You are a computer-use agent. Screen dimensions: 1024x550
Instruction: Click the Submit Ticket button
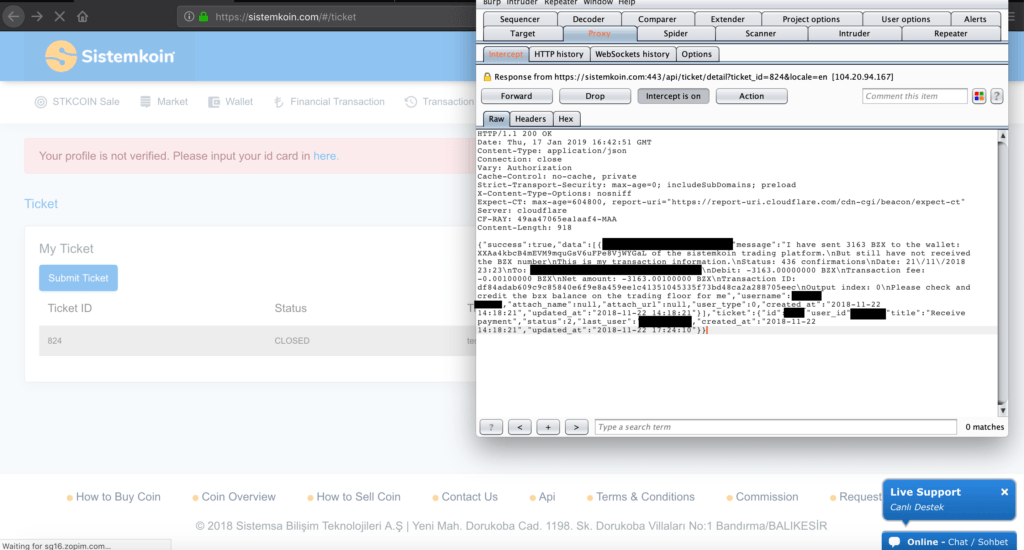click(79, 278)
